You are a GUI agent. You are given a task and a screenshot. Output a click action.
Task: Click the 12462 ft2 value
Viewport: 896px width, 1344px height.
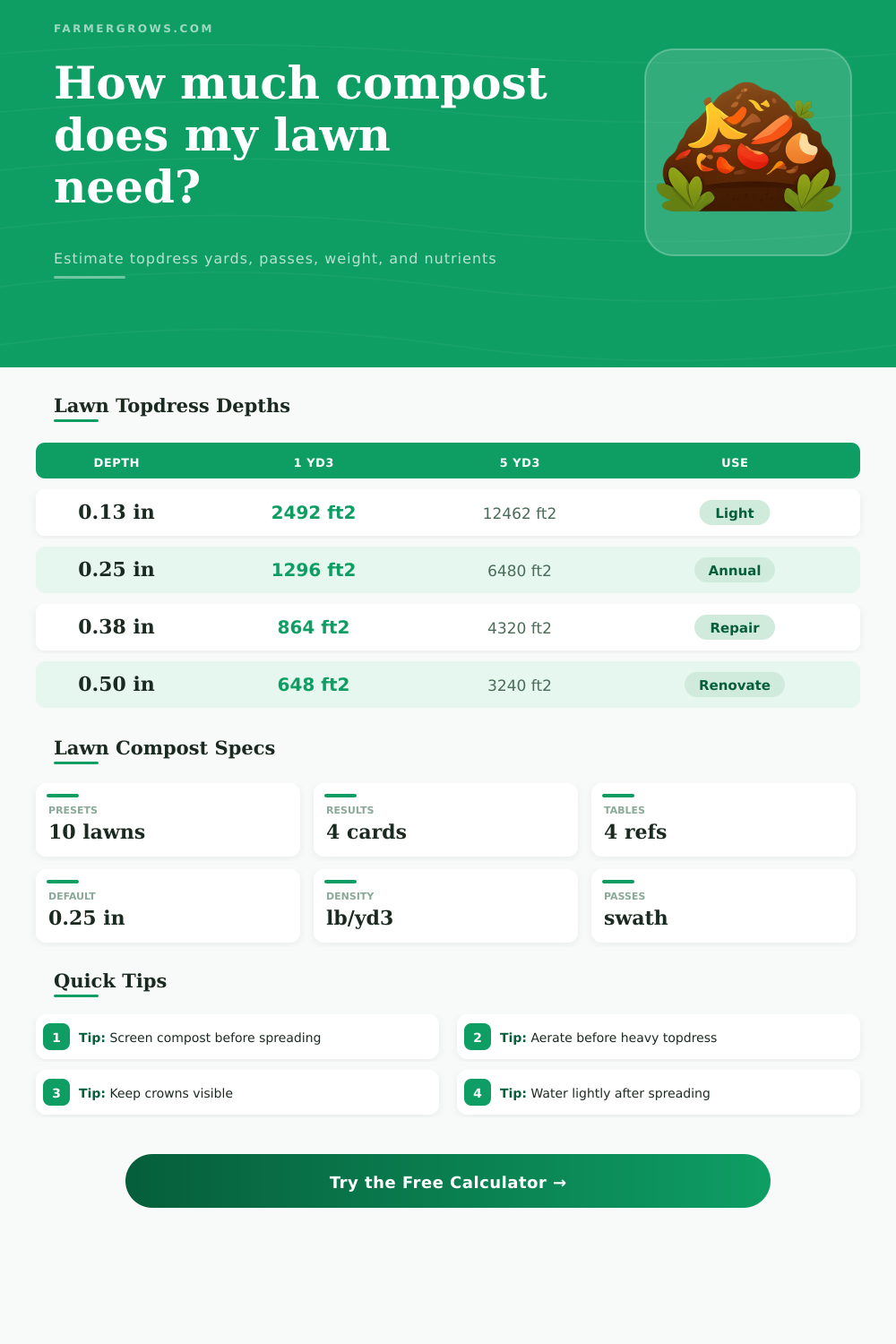[520, 513]
